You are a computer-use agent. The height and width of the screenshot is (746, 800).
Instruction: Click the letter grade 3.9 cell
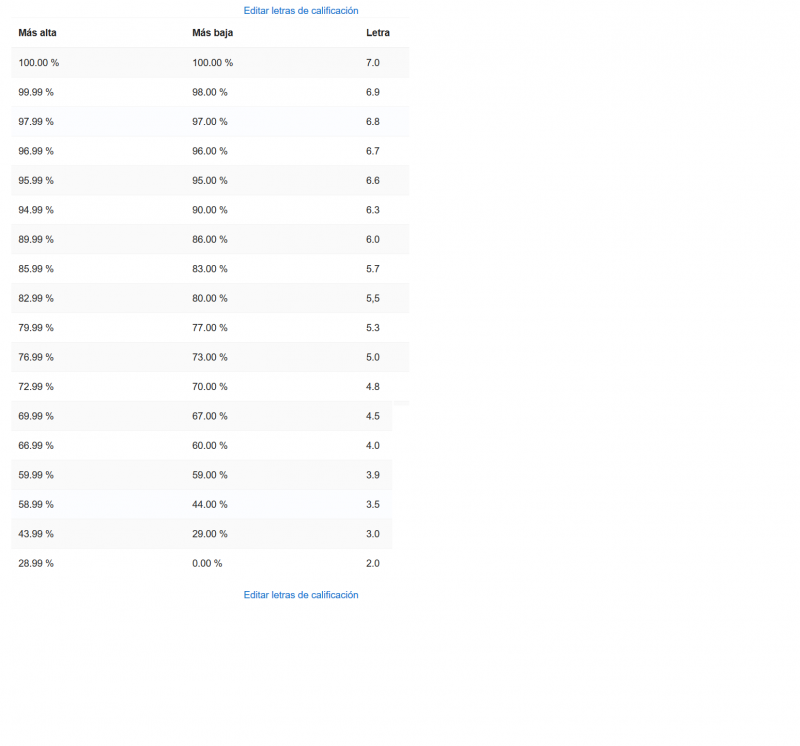coord(373,475)
